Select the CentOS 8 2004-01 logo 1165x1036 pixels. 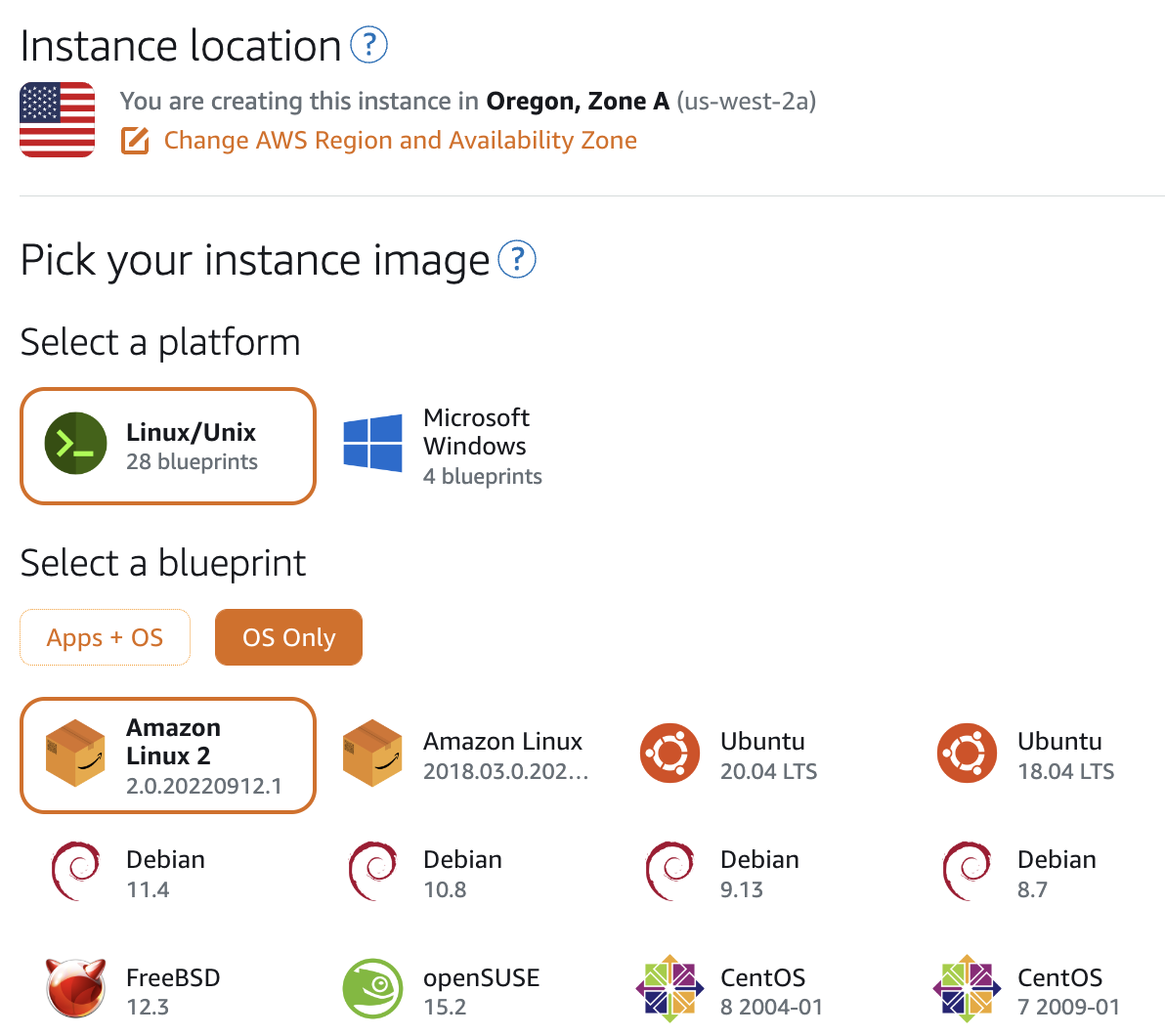point(669,988)
